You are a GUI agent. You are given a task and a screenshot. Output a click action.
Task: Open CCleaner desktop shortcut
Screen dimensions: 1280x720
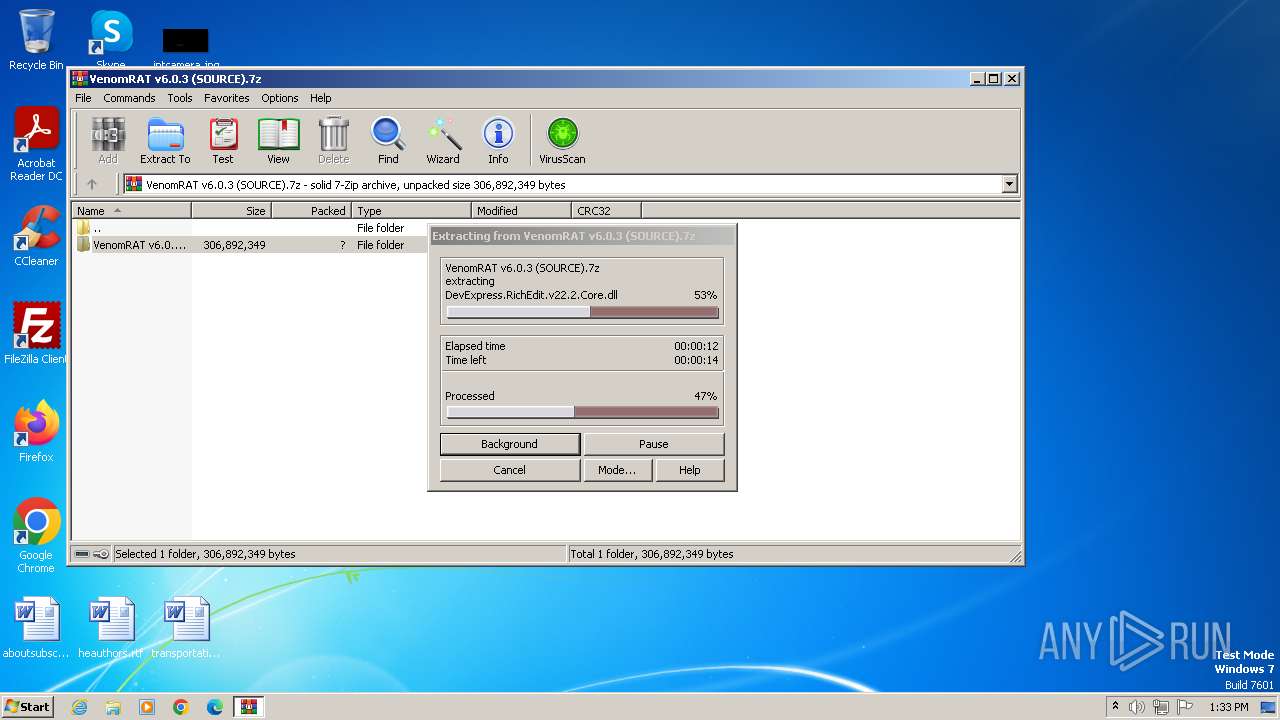[x=36, y=236]
